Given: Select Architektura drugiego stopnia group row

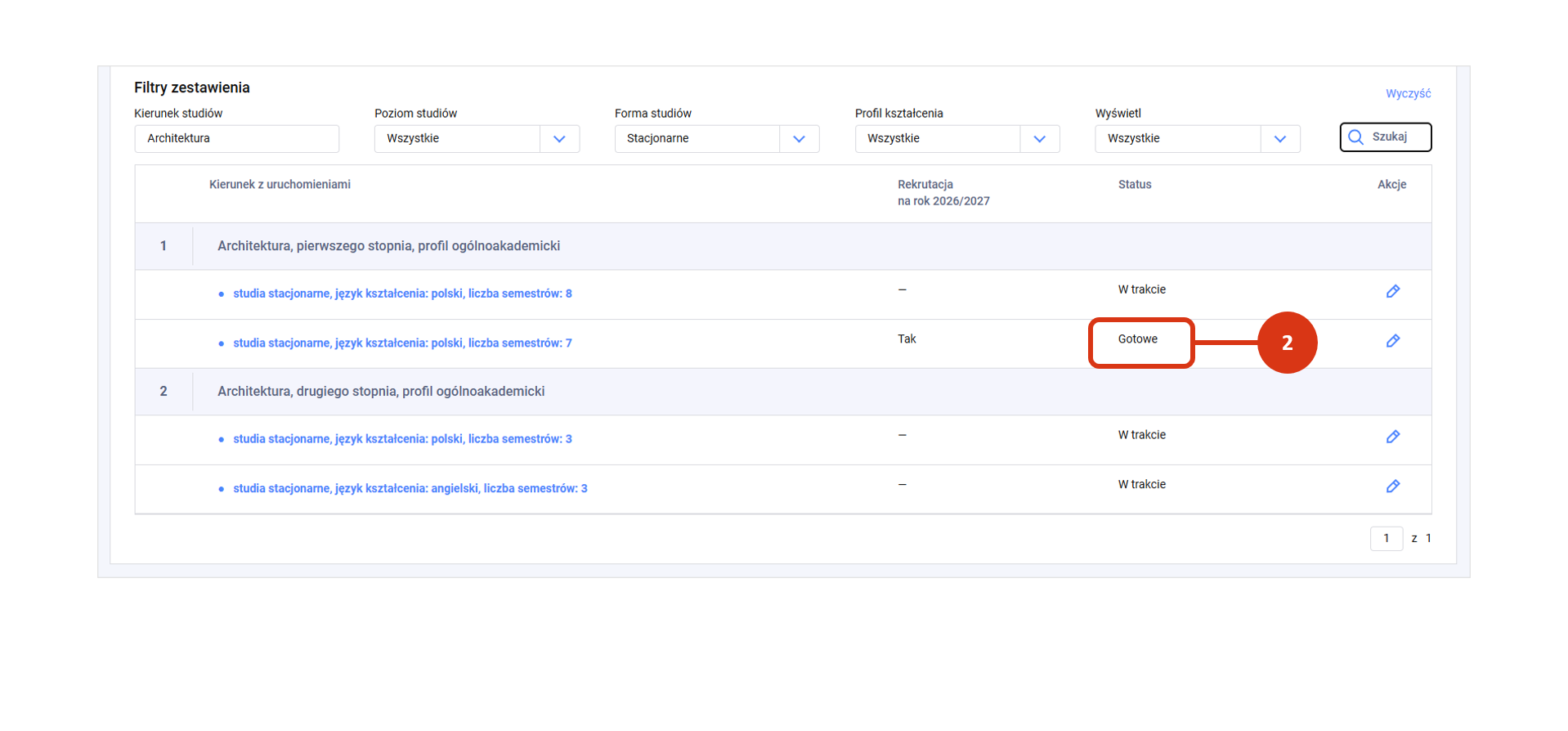Looking at the screenshot, I should pos(381,392).
